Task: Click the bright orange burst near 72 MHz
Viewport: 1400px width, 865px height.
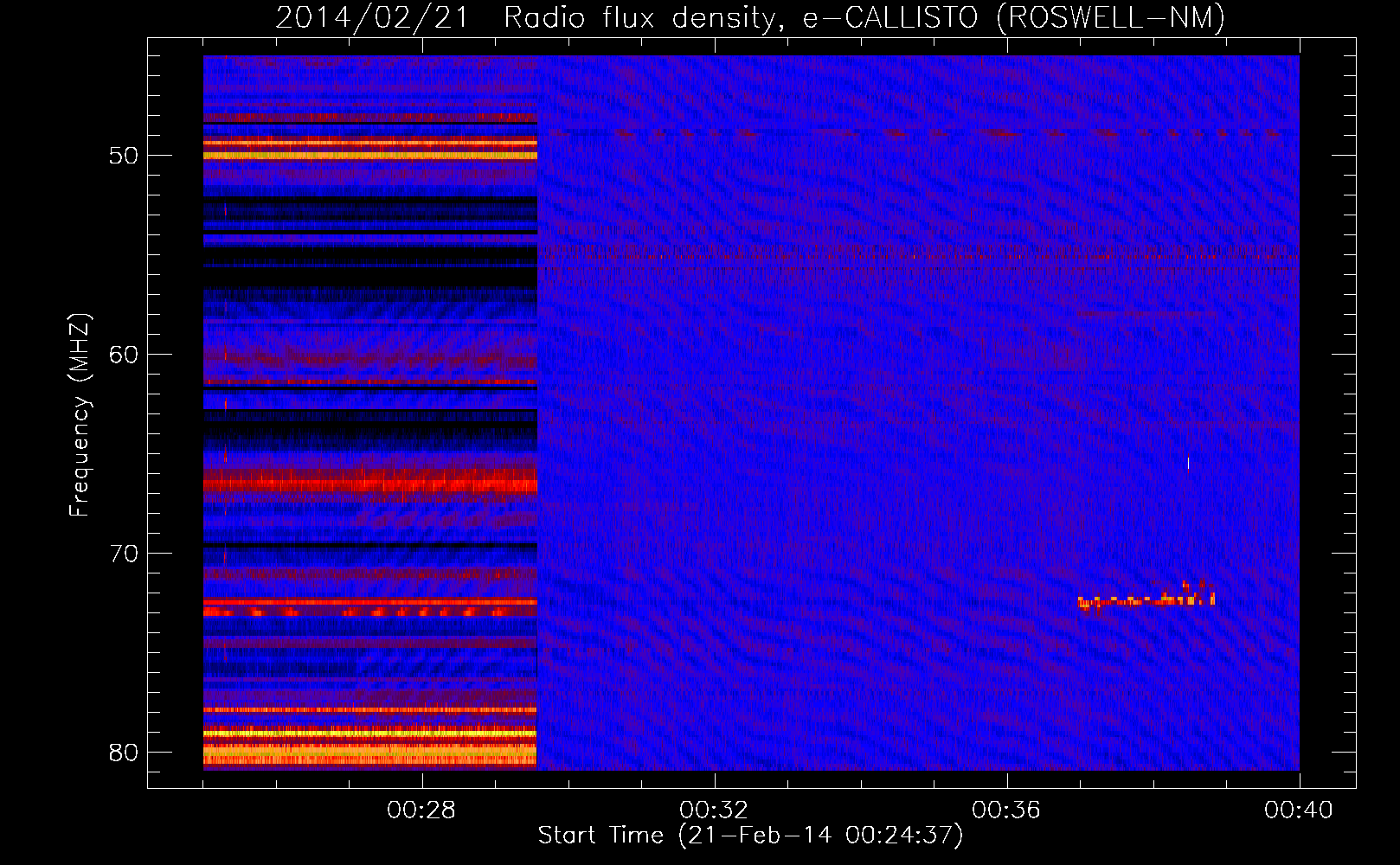Action: point(1146,599)
